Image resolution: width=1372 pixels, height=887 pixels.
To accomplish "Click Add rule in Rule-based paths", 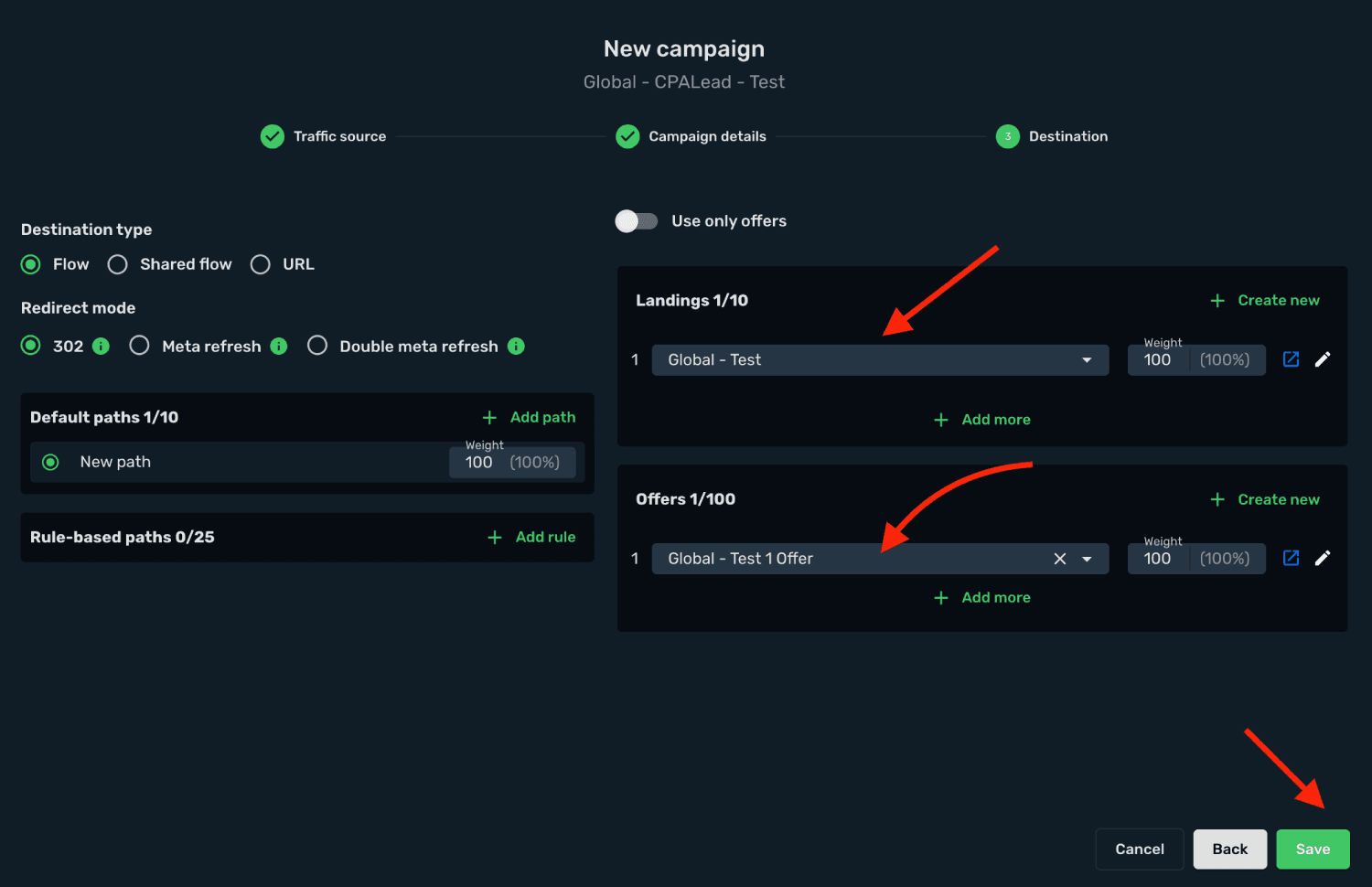I will (x=532, y=537).
